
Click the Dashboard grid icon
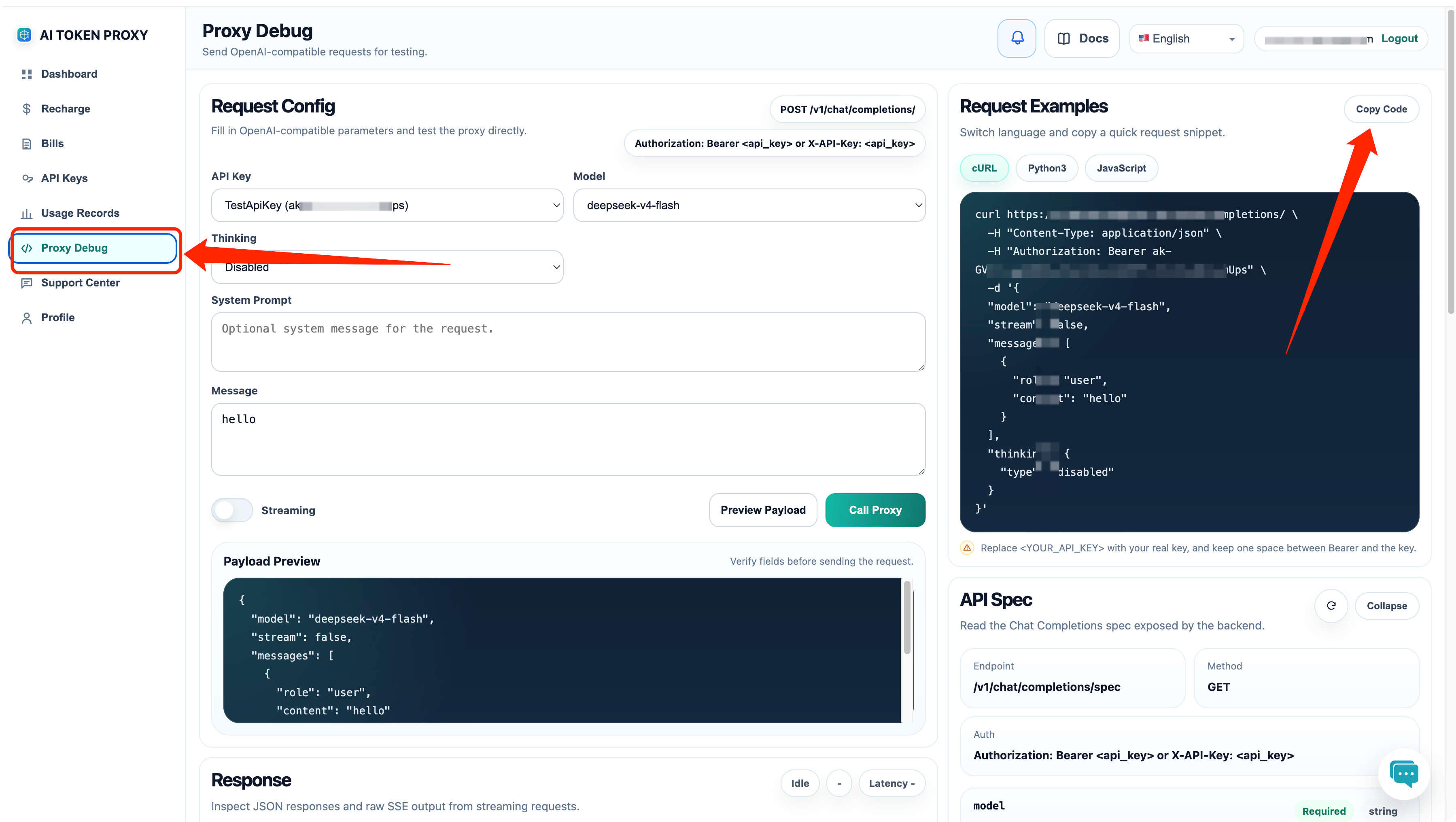(27, 74)
